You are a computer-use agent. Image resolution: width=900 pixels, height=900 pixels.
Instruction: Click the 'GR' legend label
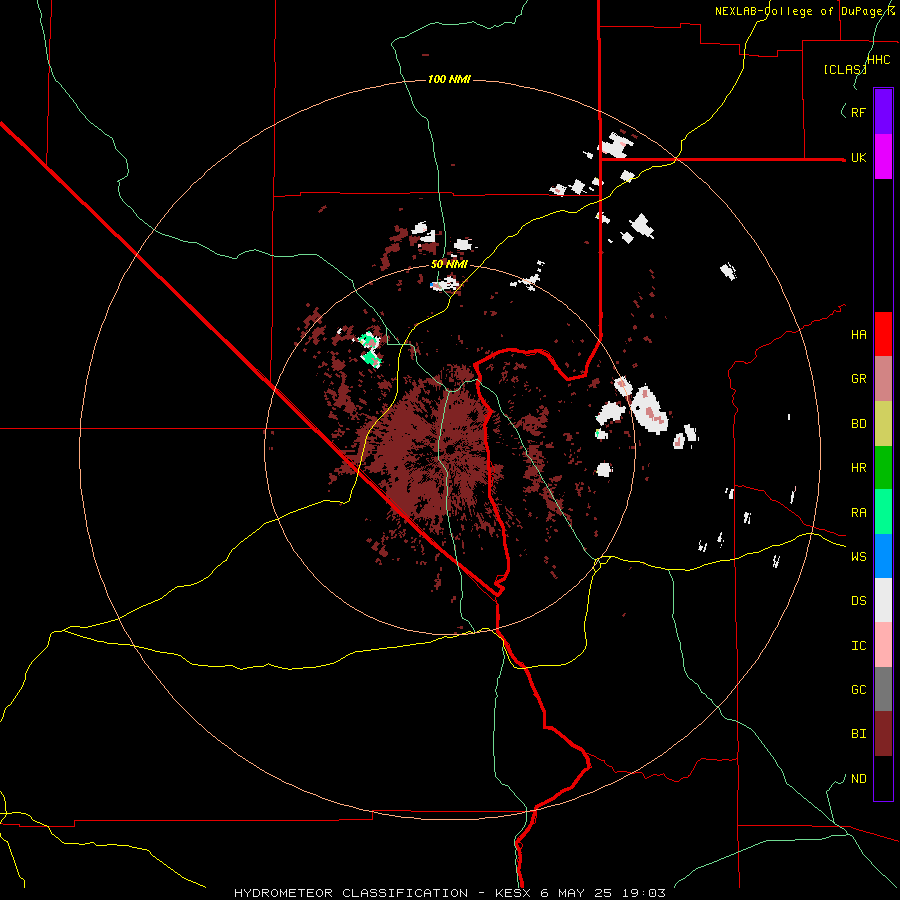858,379
